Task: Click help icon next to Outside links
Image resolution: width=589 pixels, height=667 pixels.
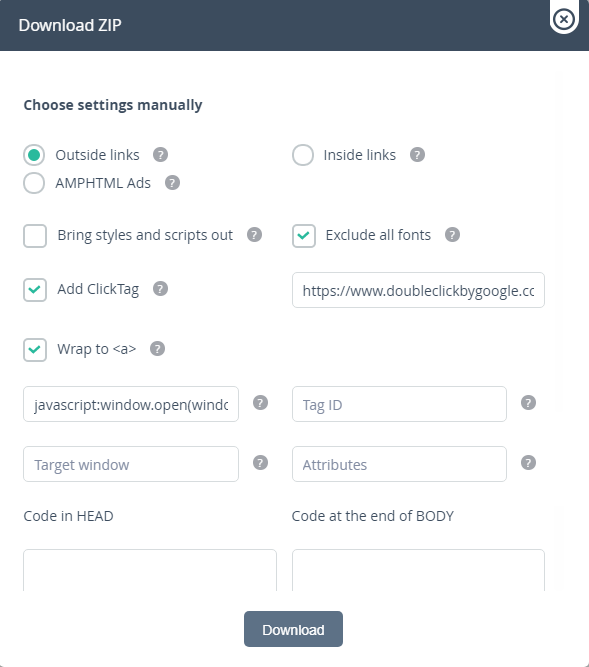Action: pyautogui.click(x=160, y=154)
